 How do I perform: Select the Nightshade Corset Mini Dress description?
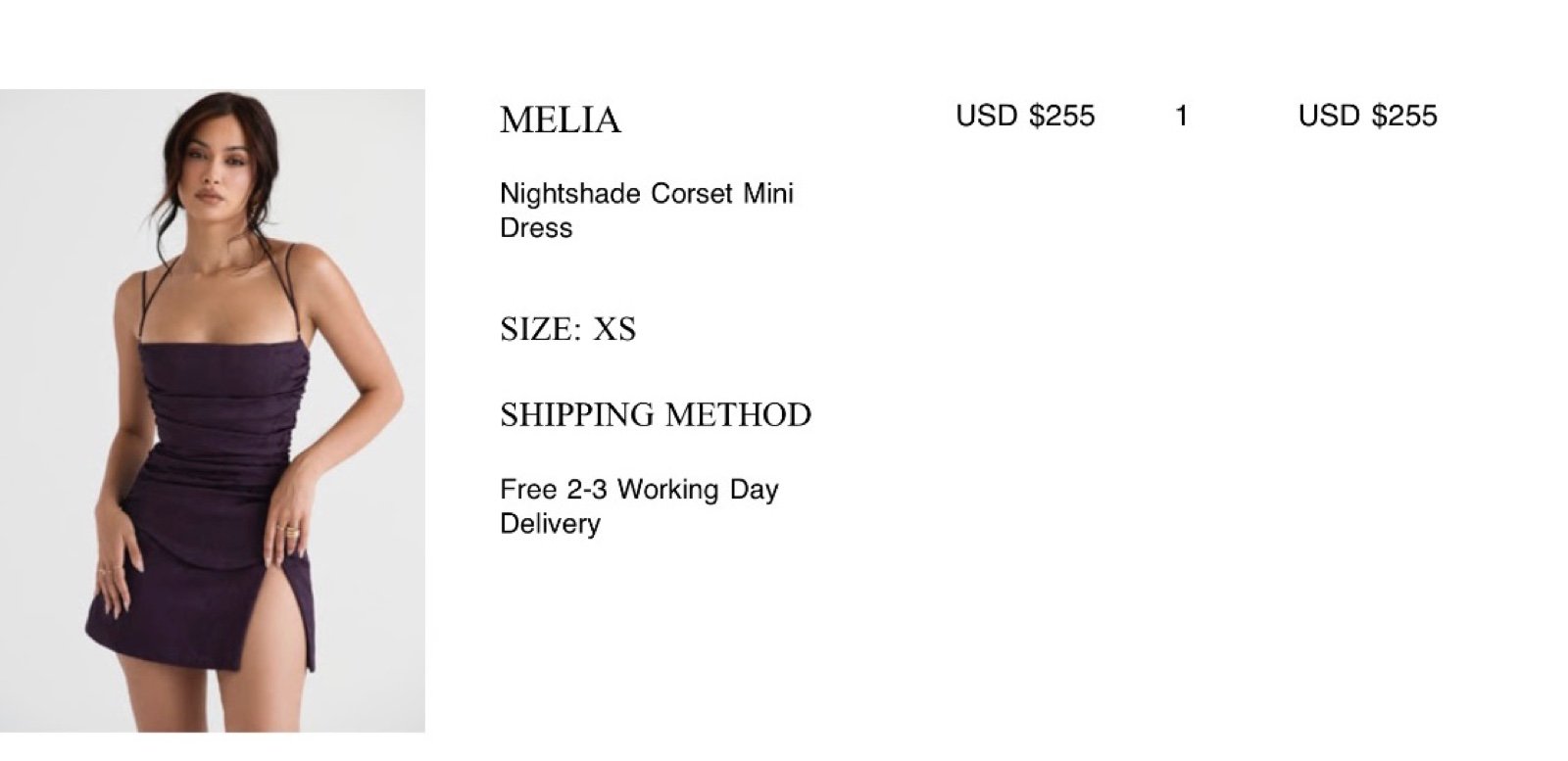point(647,211)
